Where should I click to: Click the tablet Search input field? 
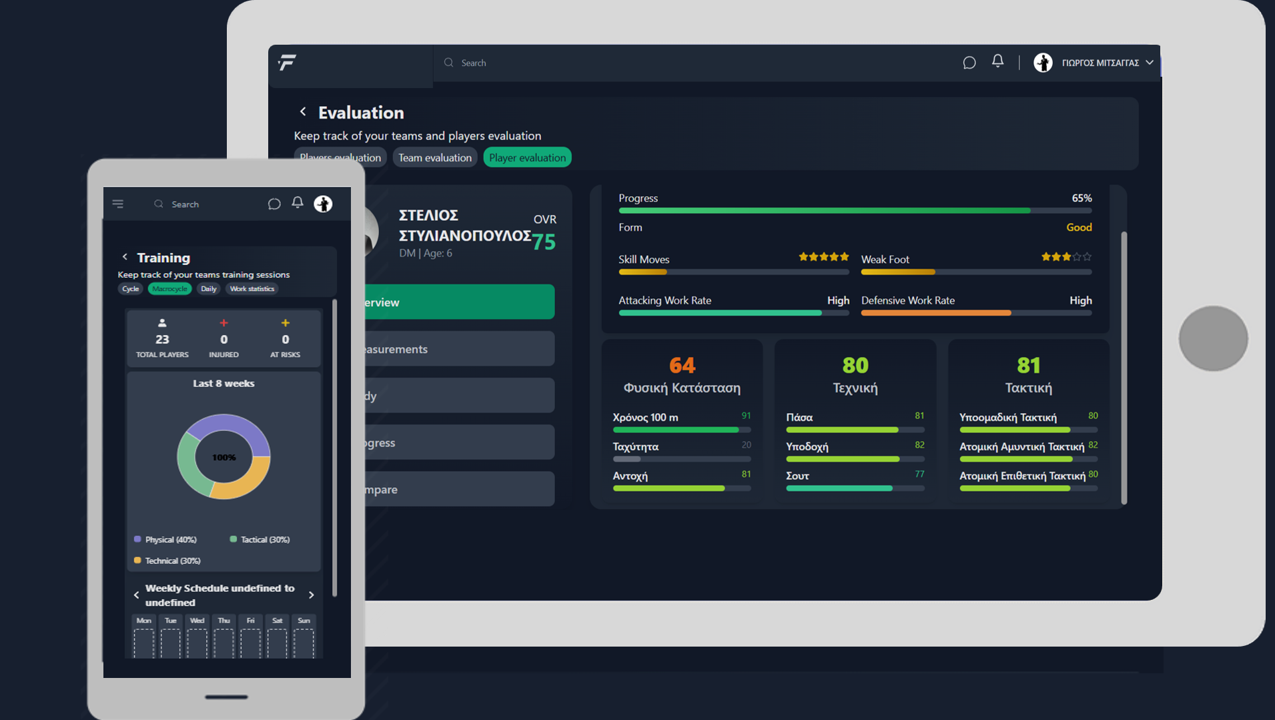600,63
